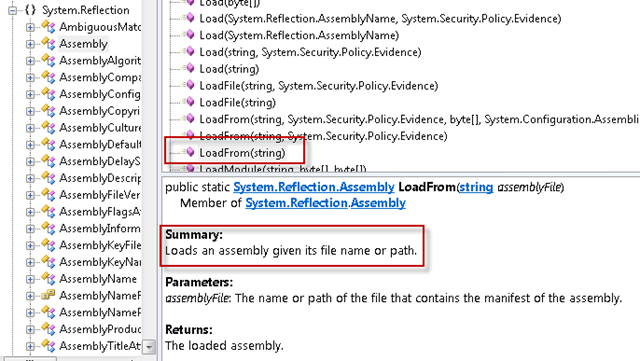
Task: Click method icon of LoadFile(string, System.Security.Policy.Evidence)
Action: pyautogui.click(x=189, y=85)
